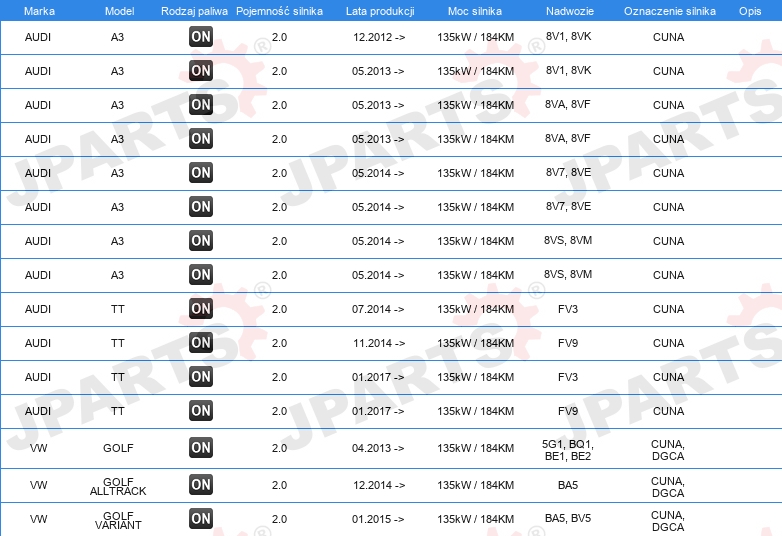
Task: Click the ON fuel icon in the GOLF VARIANT row
Action: (201, 519)
